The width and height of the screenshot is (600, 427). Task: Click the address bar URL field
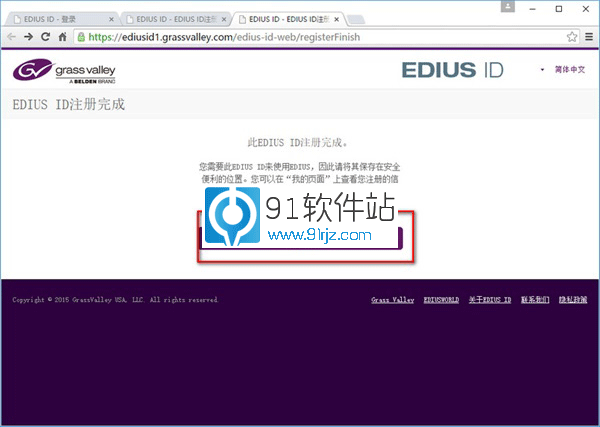click(300, 37)
